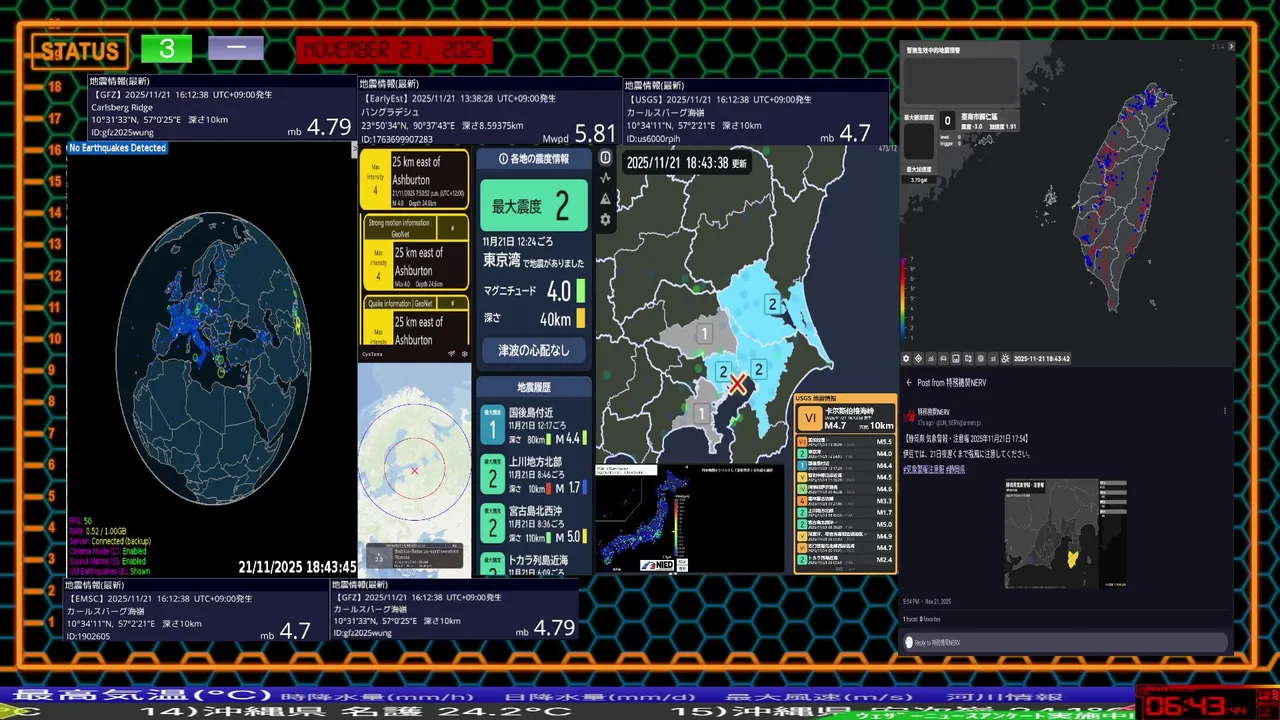Select the 宮古島北西沖 earthquake history entry

click(x=534, y=523)
